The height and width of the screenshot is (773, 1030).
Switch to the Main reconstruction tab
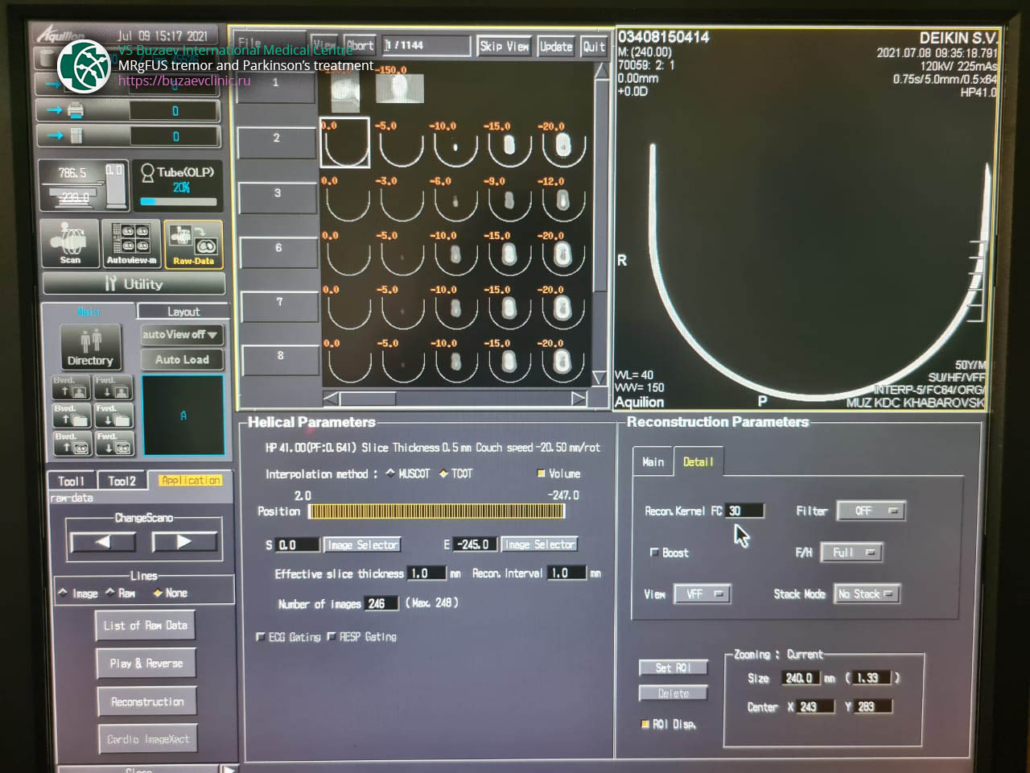pos(653,462)
